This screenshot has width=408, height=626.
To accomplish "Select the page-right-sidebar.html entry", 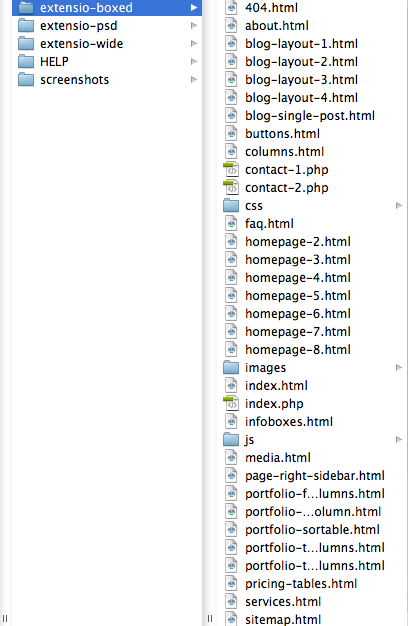I will (x=315, y=476).
